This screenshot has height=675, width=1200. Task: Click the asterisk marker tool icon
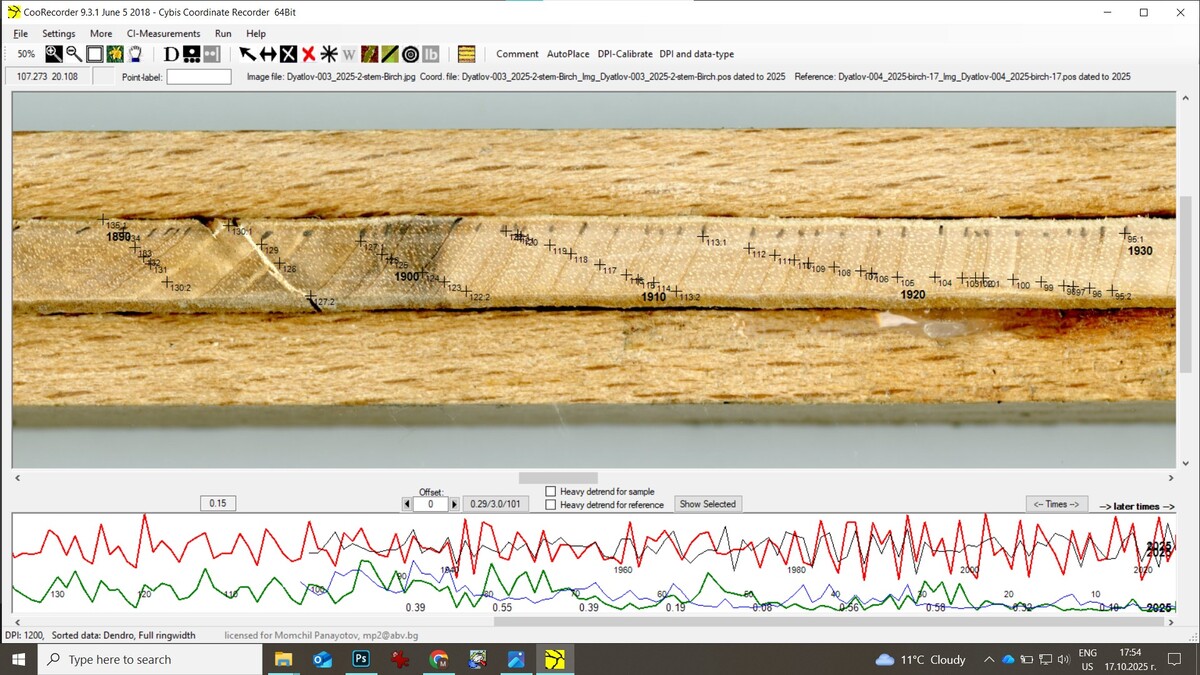point(328,54)
